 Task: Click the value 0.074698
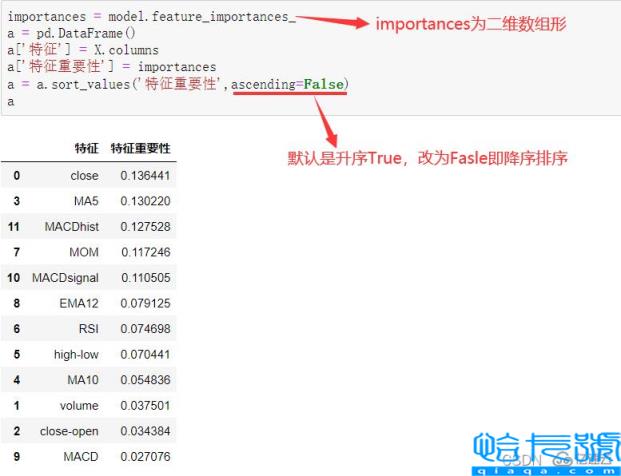click(x=145, y=329)
